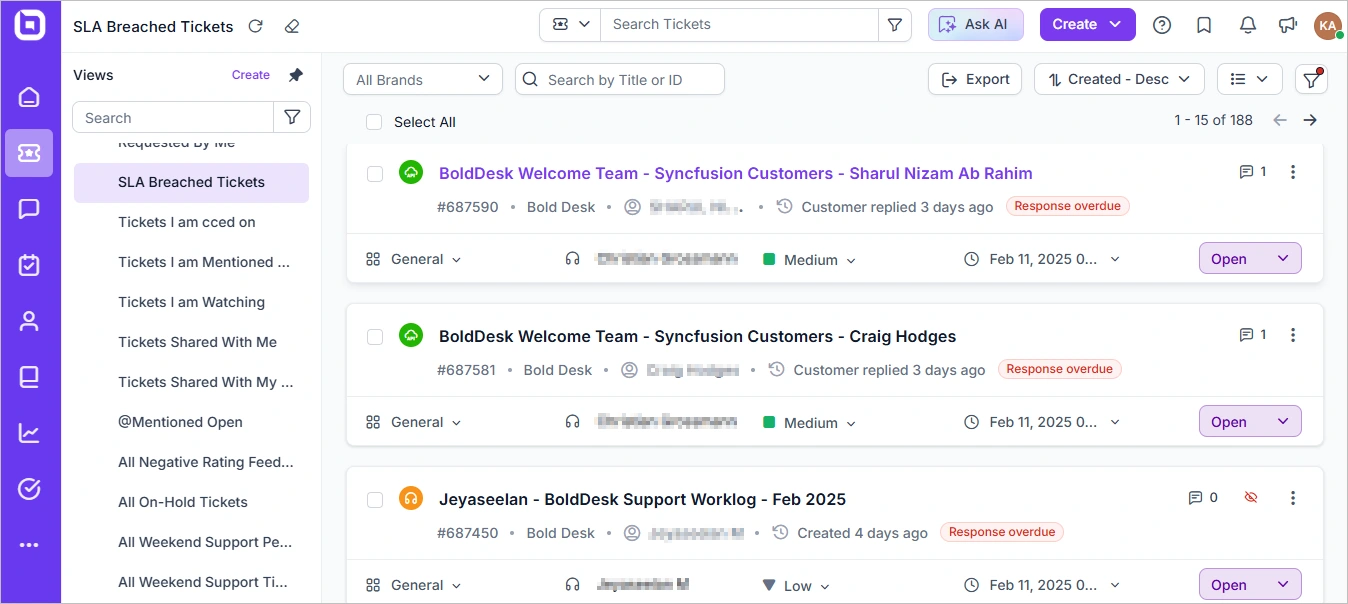Open the Reports chart sidebar icon

(29, 433)
